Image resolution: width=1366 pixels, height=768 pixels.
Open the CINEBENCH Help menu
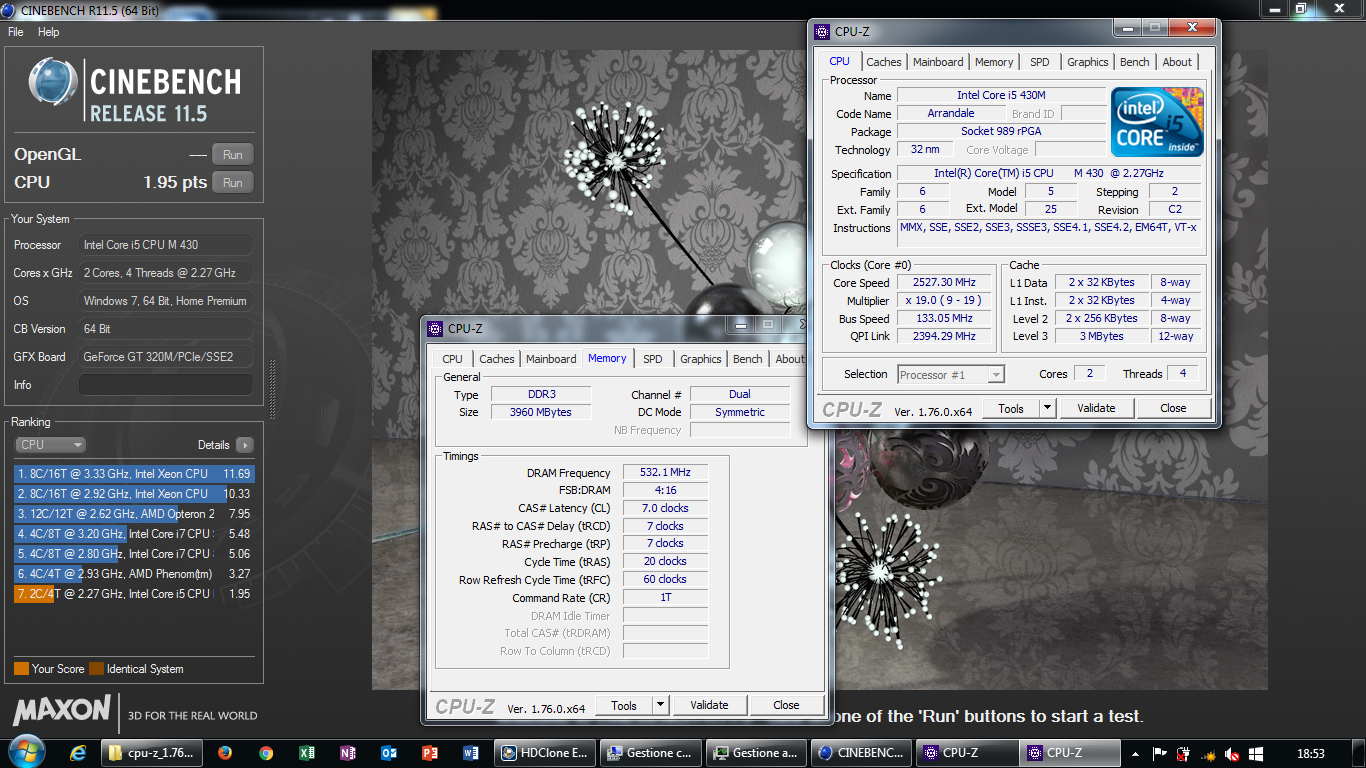pos(49,32)
